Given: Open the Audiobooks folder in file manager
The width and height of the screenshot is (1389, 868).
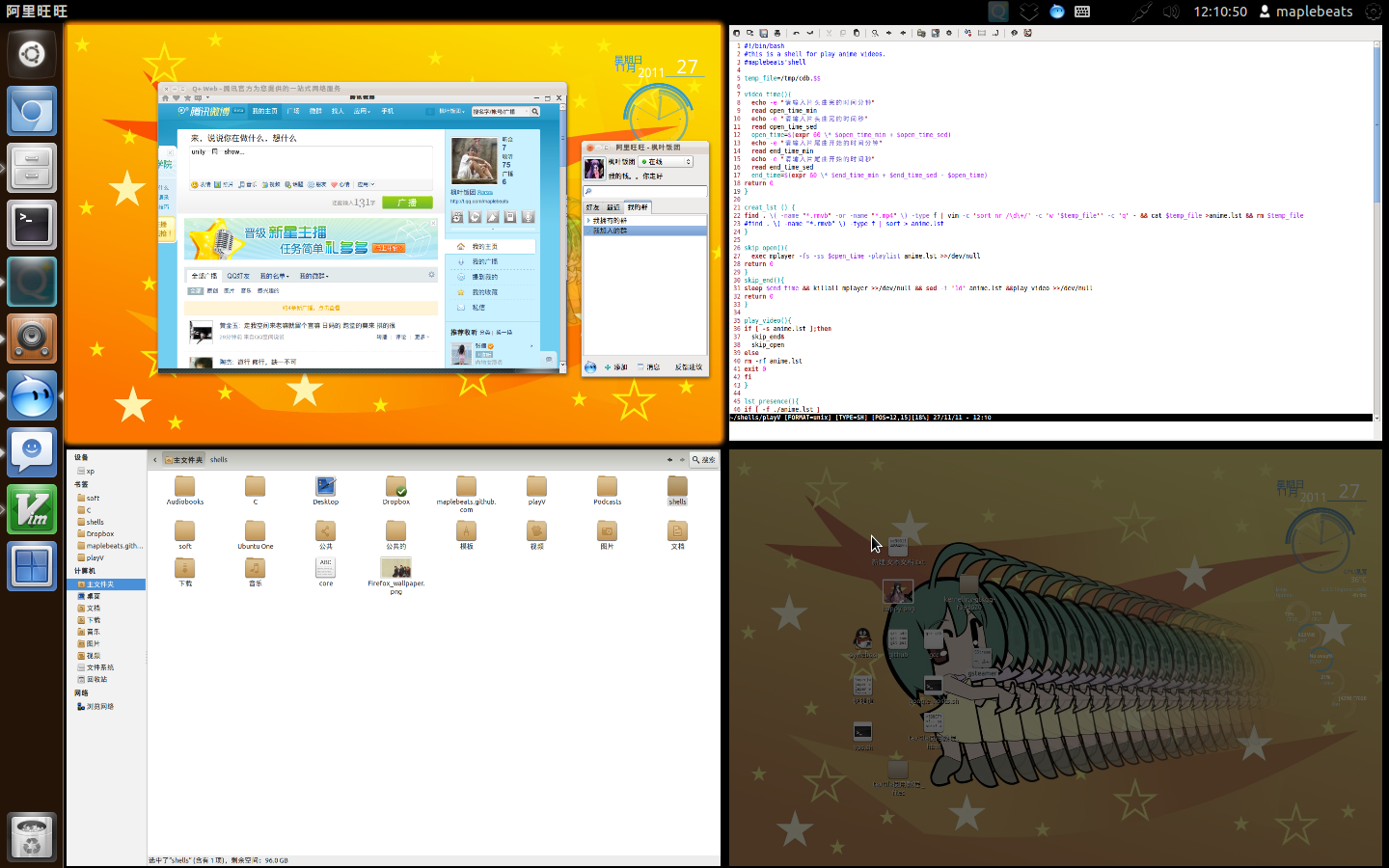Looking at the screenshot, I should tap(185, 490).
